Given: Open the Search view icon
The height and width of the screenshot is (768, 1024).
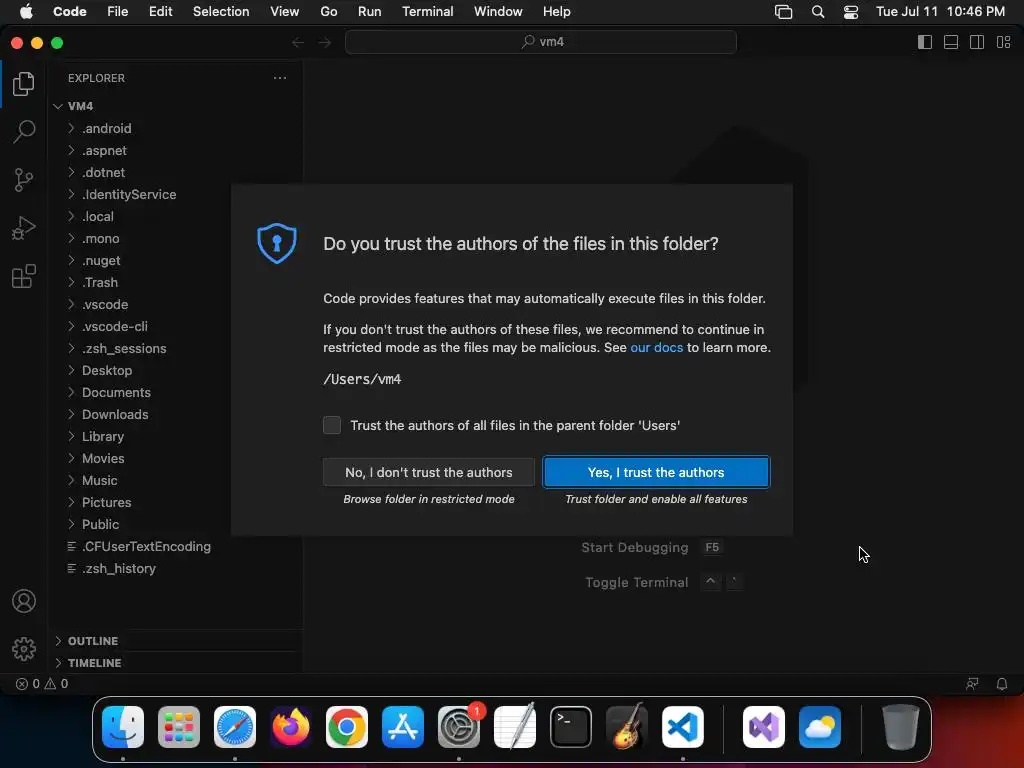Looking at the screenshot, I should pos(24,131).
